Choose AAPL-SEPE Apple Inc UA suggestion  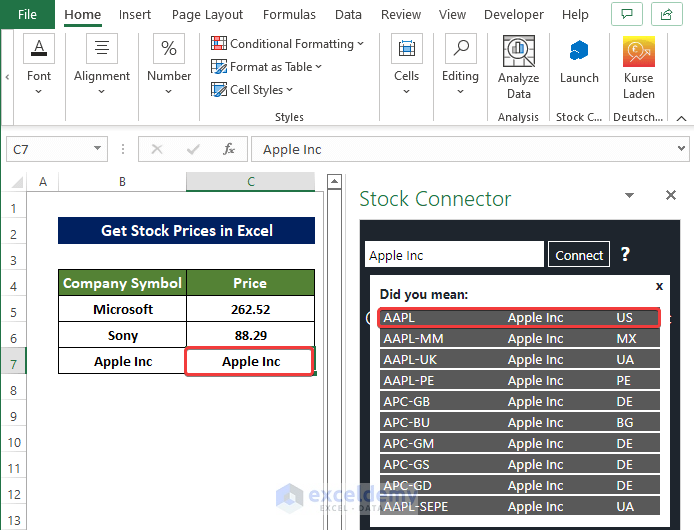(519, 507)
